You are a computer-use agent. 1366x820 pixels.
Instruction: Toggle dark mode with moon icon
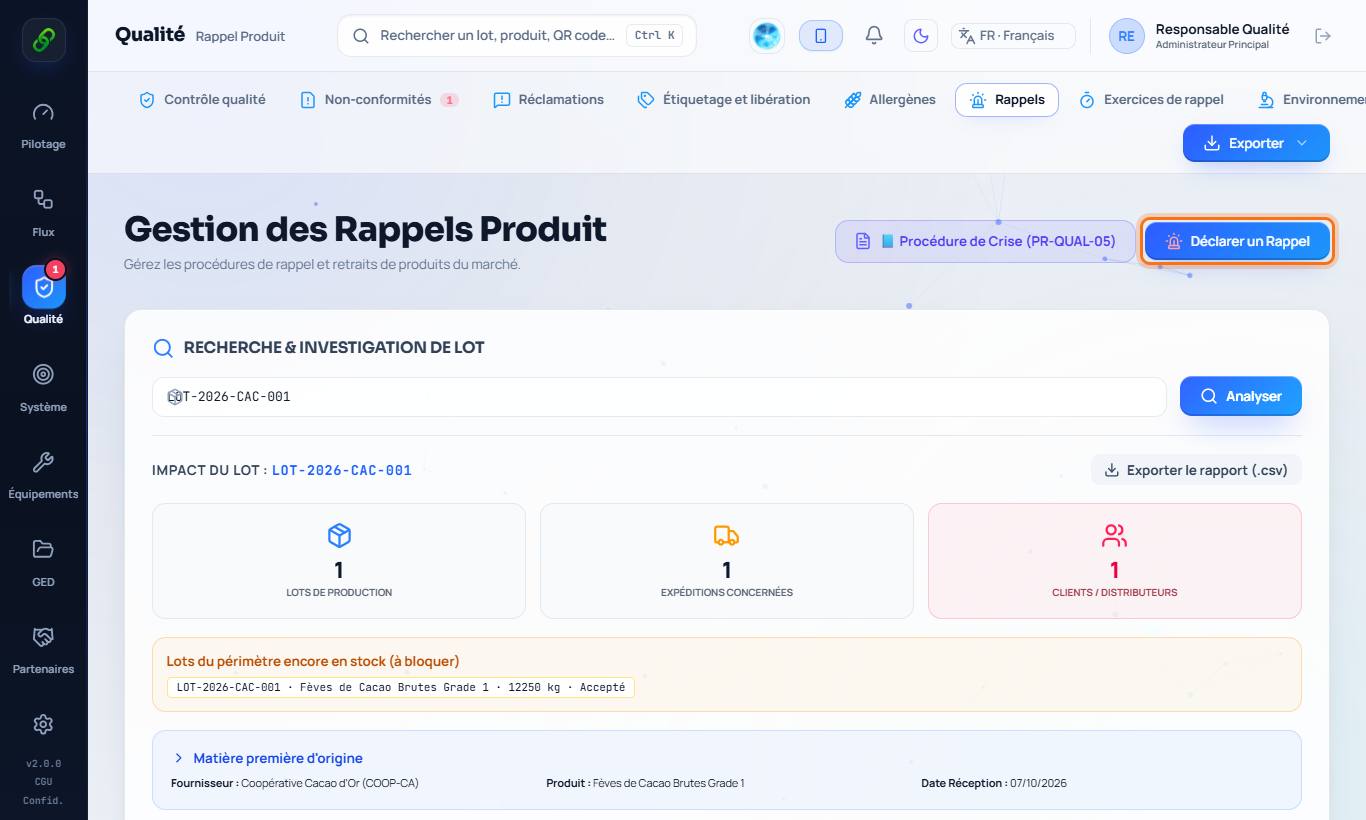pos(920,36)
